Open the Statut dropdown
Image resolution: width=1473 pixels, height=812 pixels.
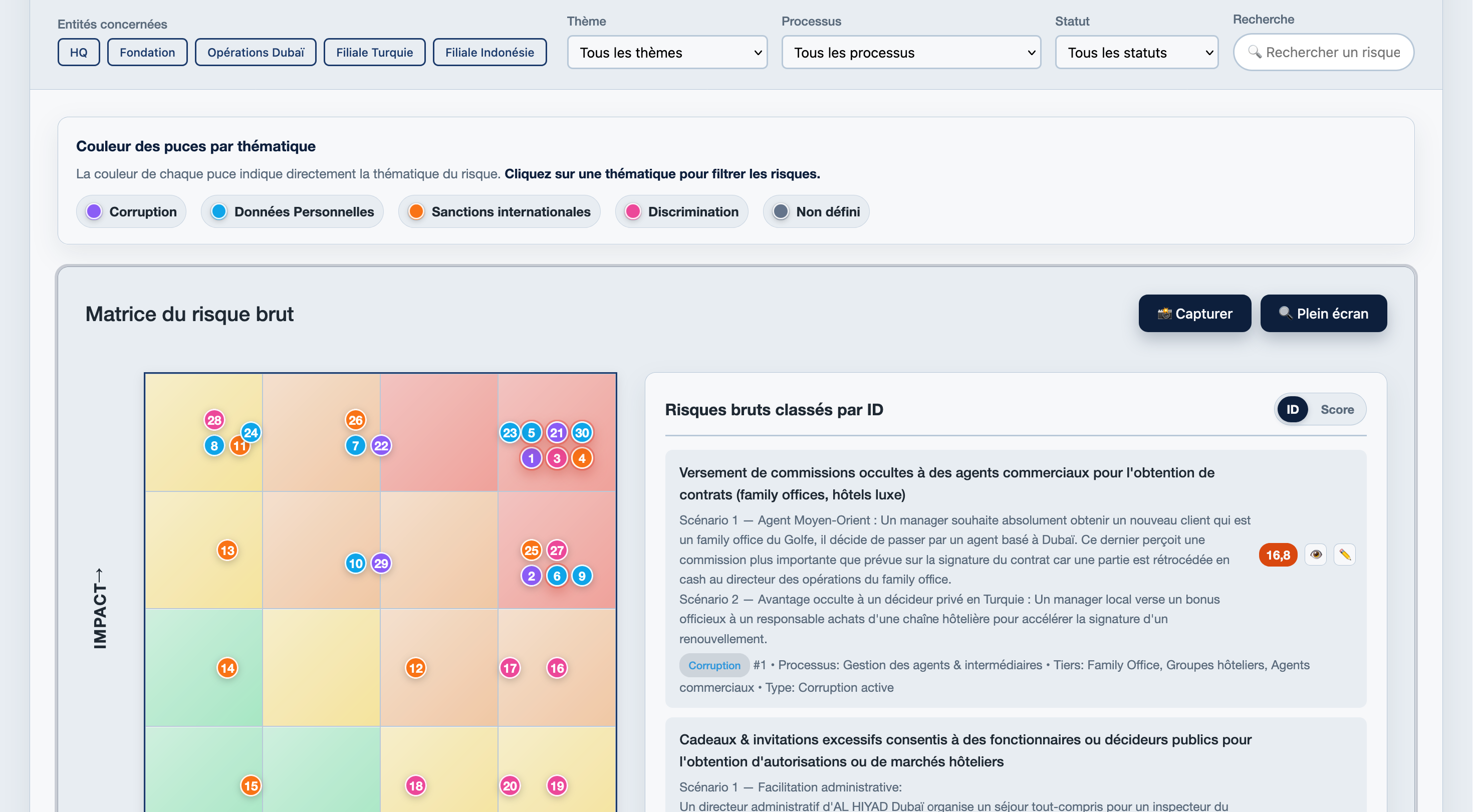pyautogui.click(x=1137, y=53)
